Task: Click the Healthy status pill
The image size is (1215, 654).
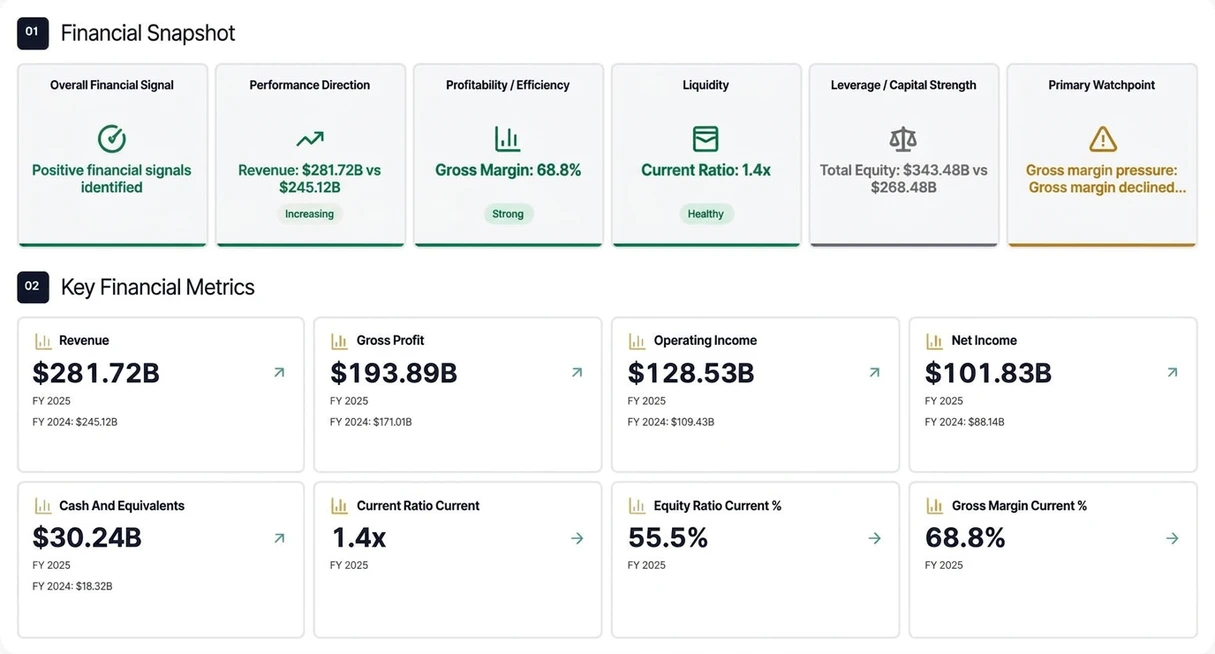Action: 706,214
